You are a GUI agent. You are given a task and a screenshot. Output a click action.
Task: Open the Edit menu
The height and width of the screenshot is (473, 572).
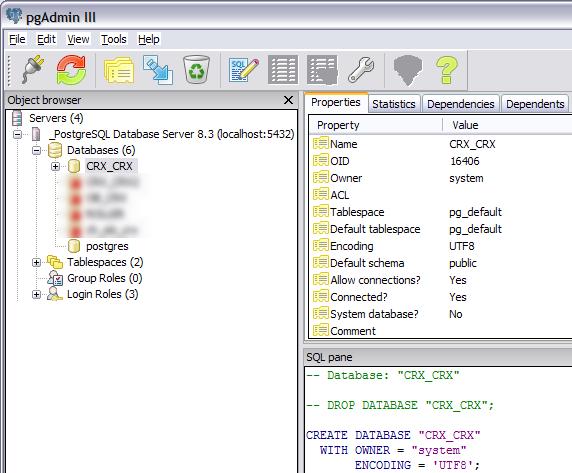pyautogui.click(x=46, y=39)
